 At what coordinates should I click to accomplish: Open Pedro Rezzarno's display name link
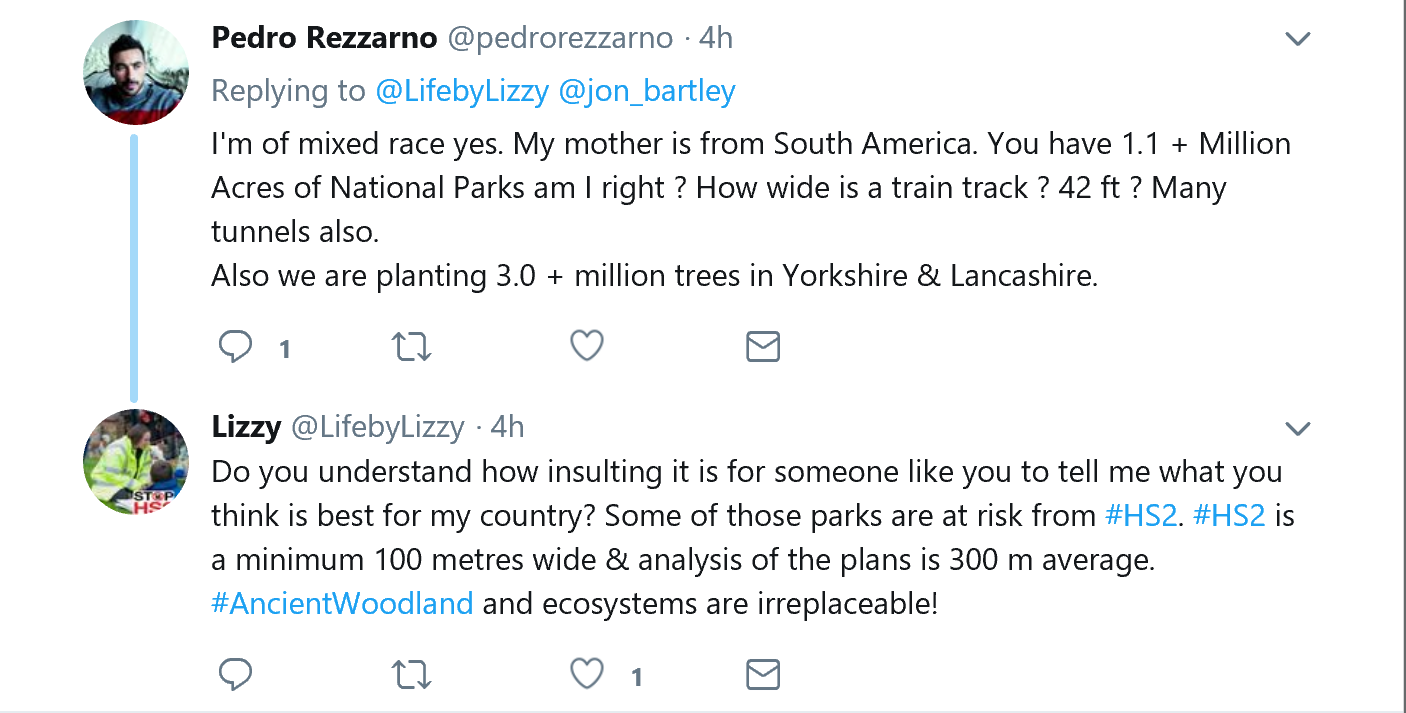click(324, 38)
